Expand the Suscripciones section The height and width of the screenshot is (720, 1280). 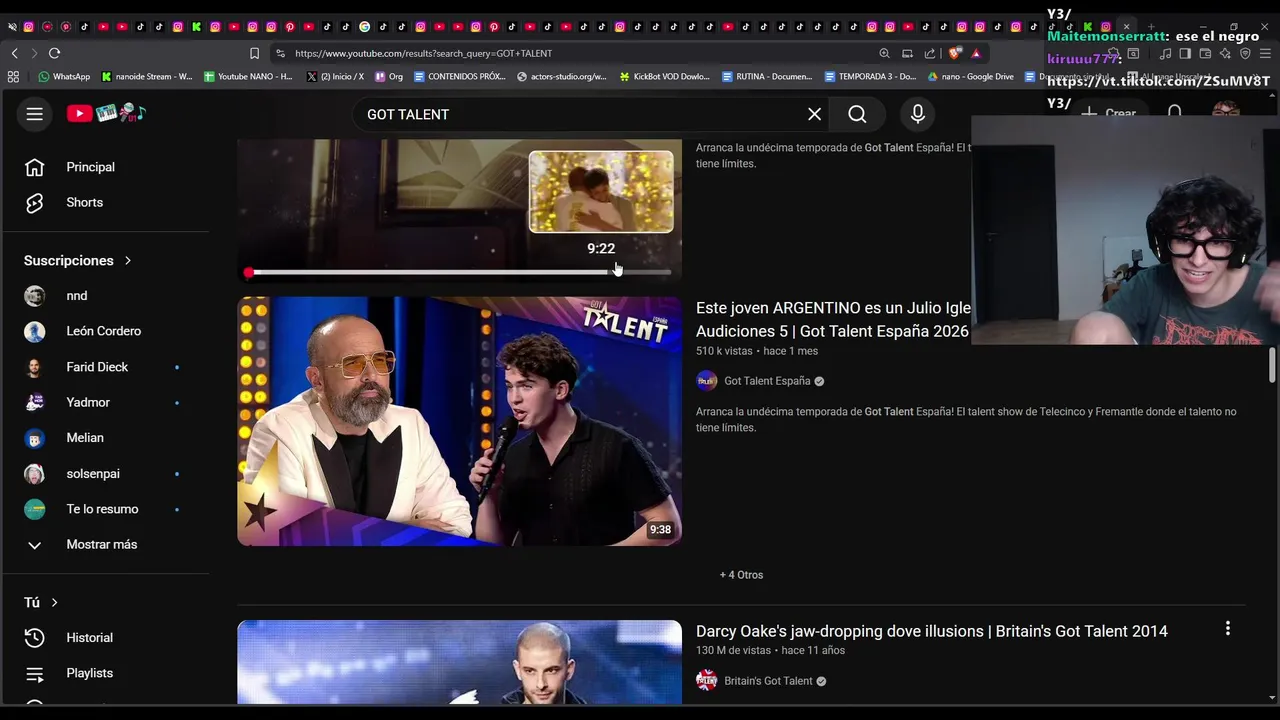pos(78,260)
